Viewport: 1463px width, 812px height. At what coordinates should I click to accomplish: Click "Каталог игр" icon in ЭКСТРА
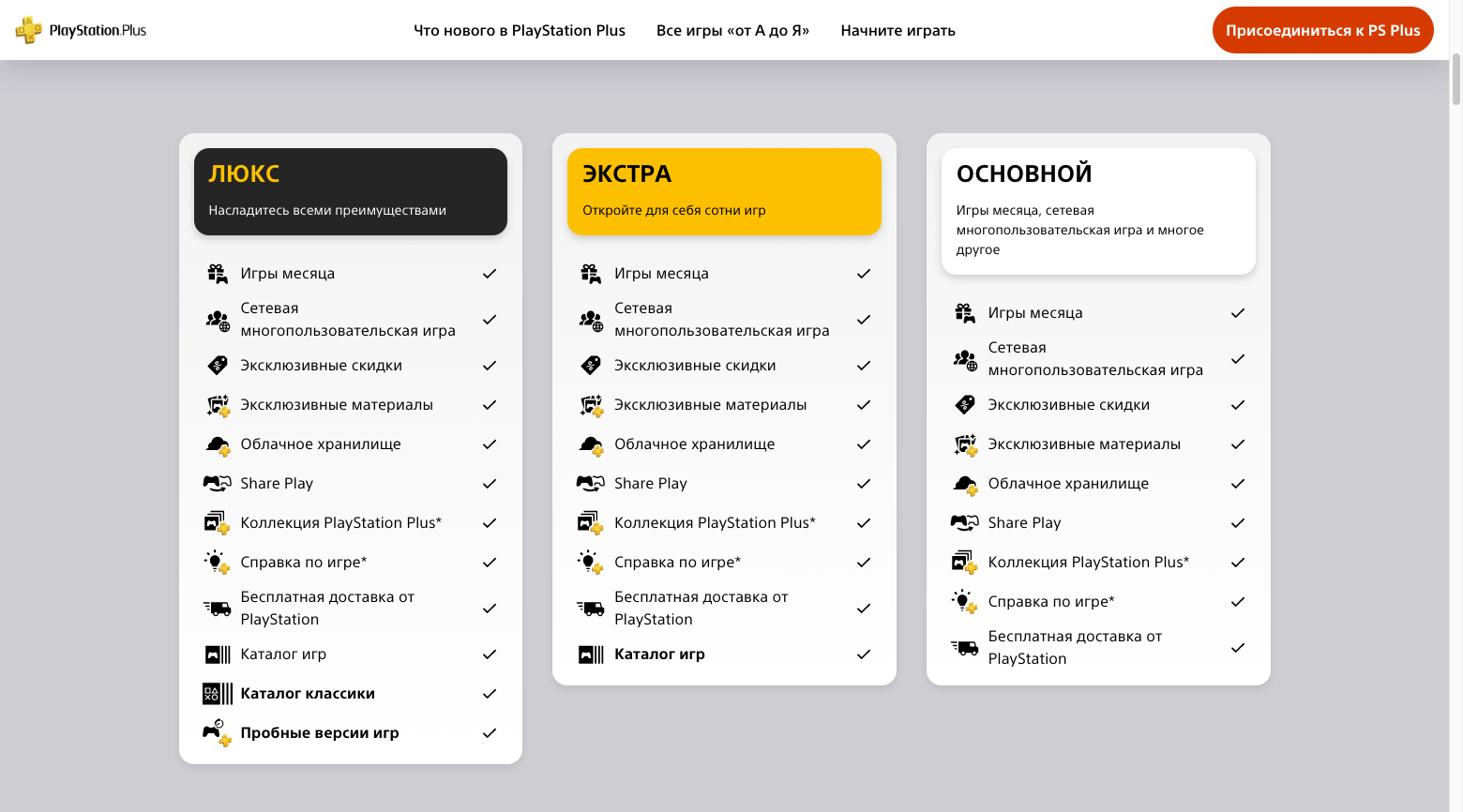tap(591, 654)
